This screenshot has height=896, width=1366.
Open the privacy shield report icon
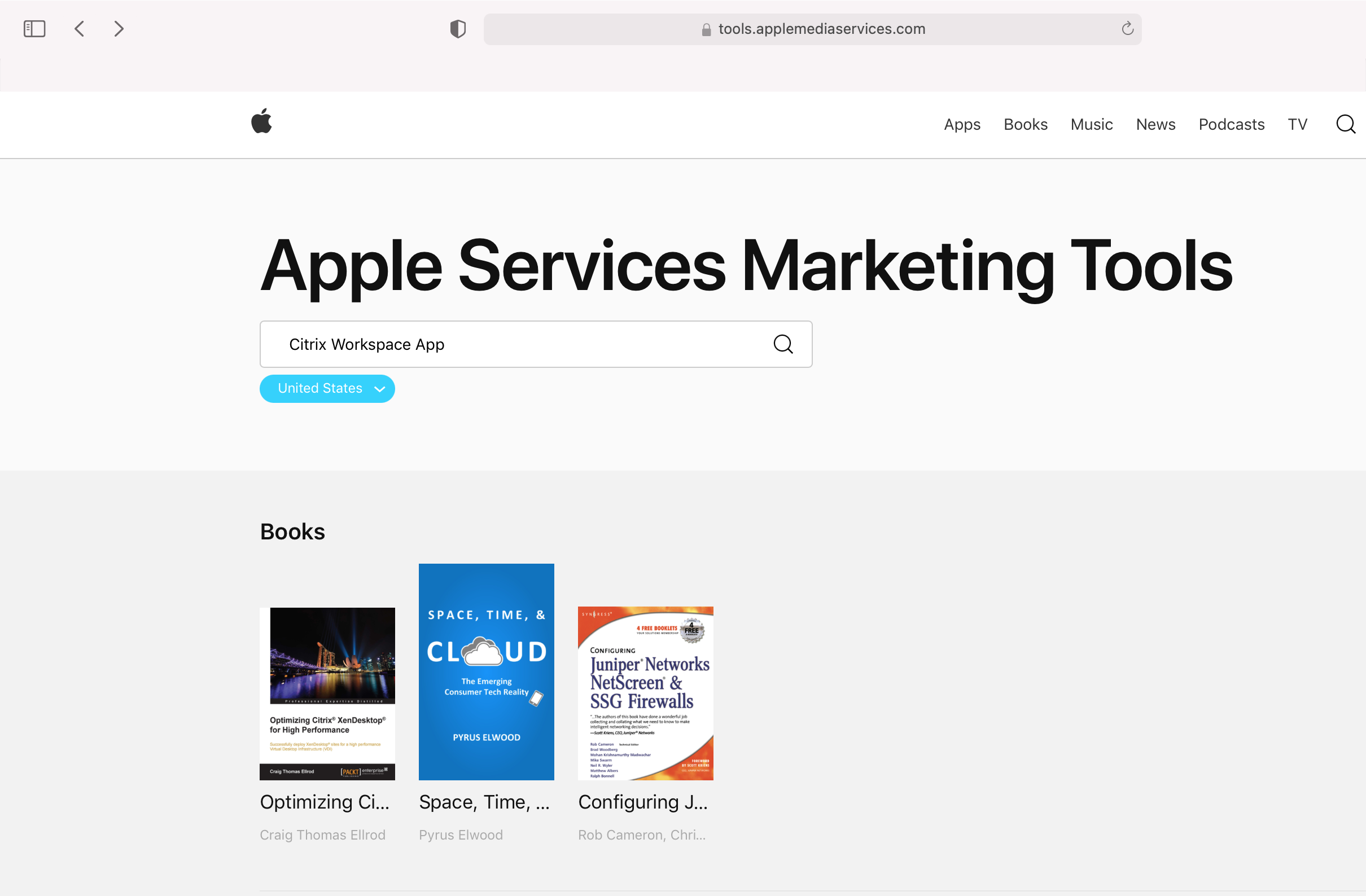(457, 29)
